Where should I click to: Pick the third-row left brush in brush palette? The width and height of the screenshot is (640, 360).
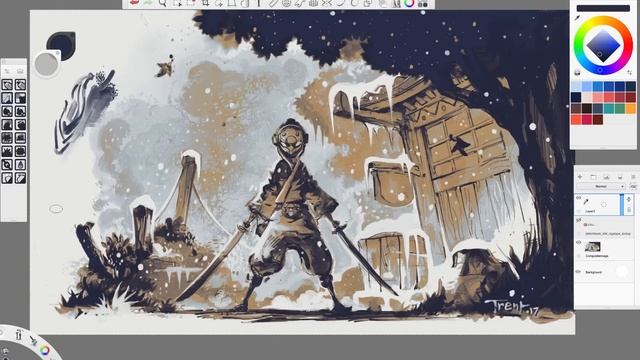click(x=7, y=111)
